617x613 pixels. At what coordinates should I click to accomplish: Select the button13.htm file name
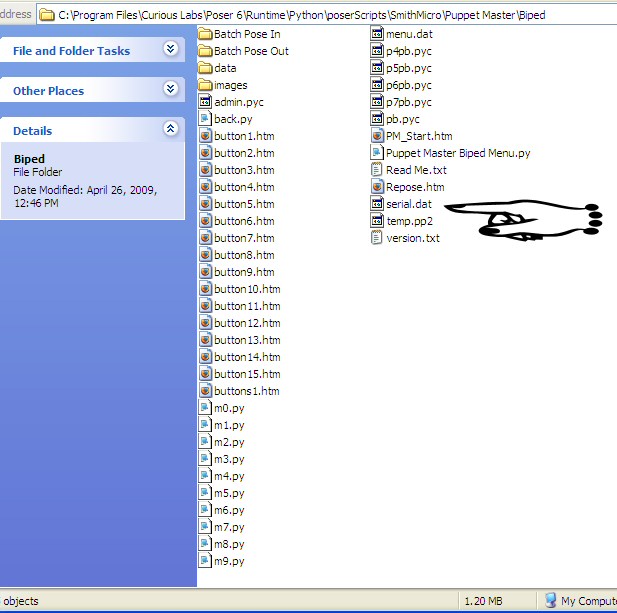click(x=248, y=340)
